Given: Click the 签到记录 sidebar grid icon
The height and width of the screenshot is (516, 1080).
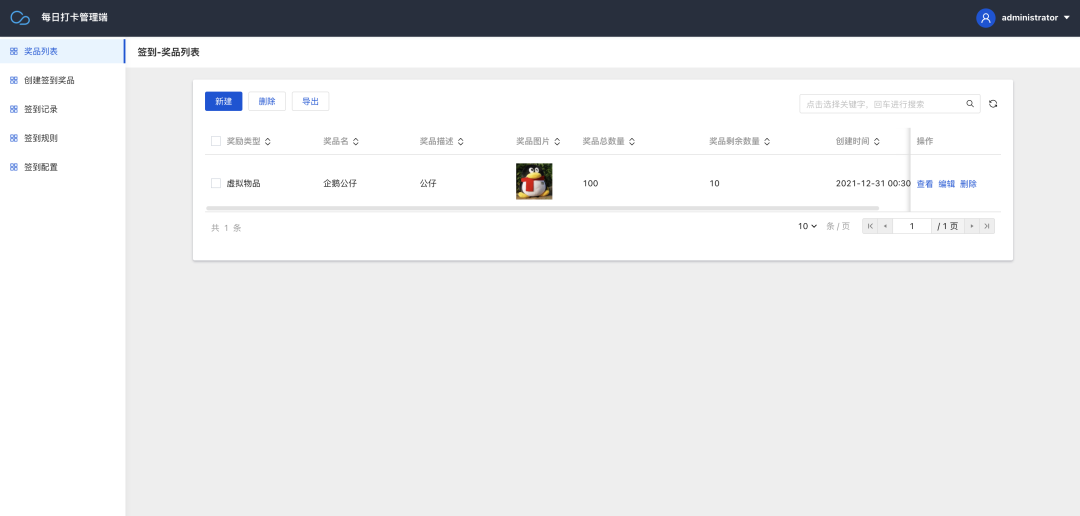Looking at the screenshot, I should [14, 109].
